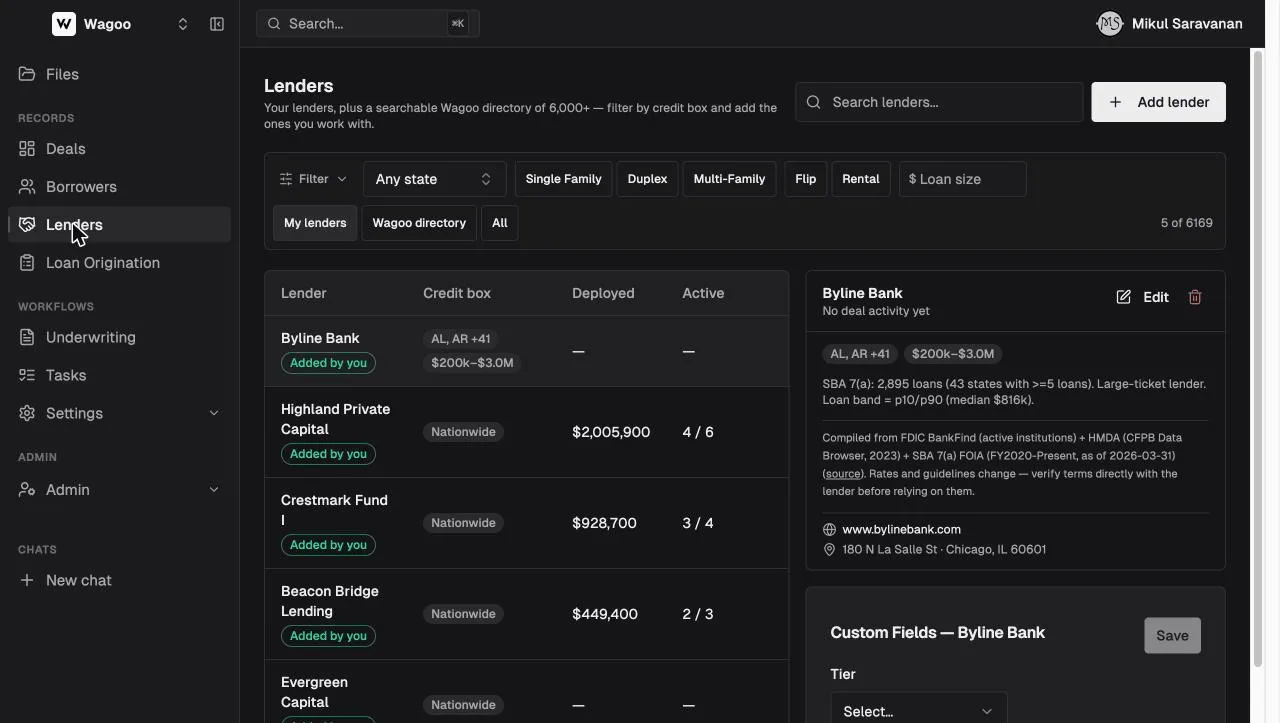The image size is (1280, 723).
Task: Click the Deployed column header
Action: click(603, 293)
